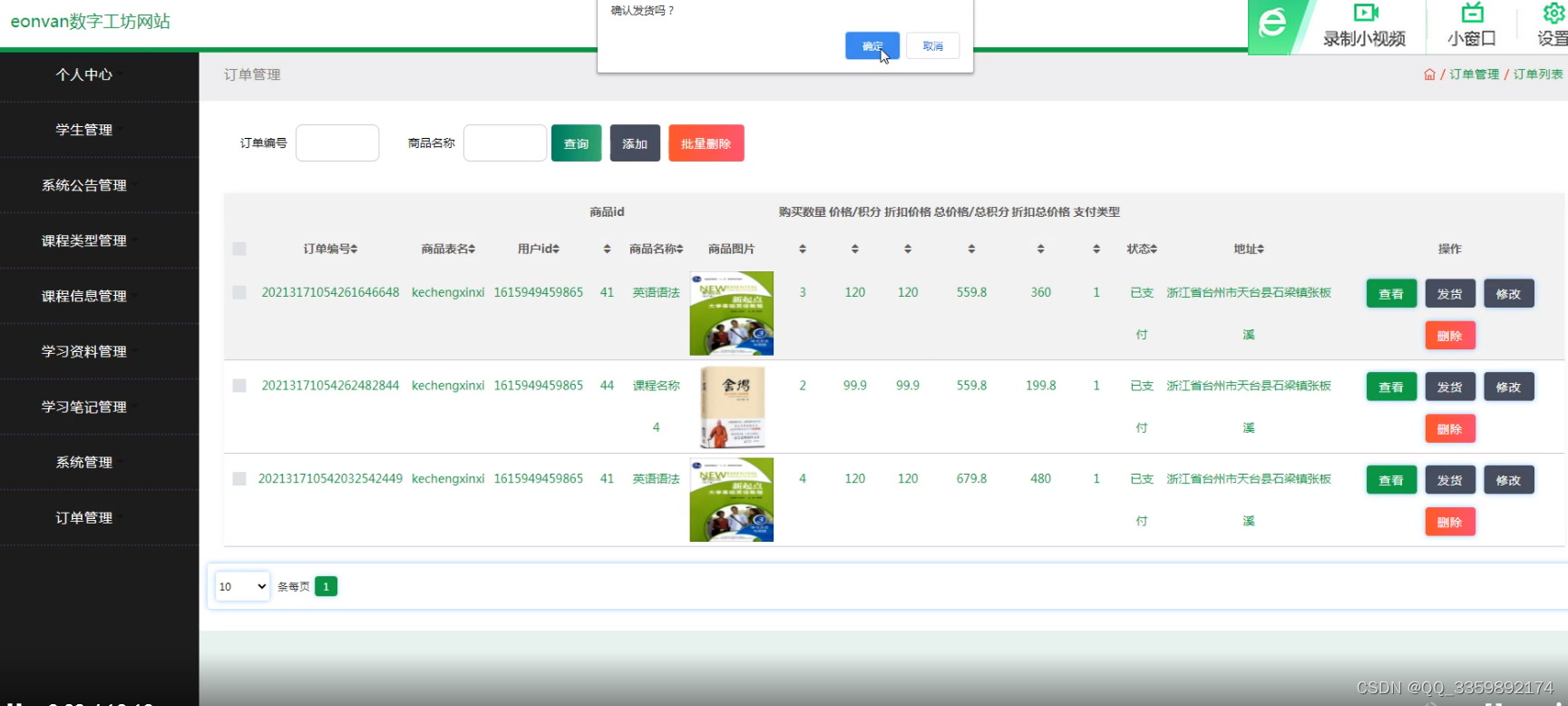Click the green 查询 button
The image size is (1568, 706).
(576, 143)
